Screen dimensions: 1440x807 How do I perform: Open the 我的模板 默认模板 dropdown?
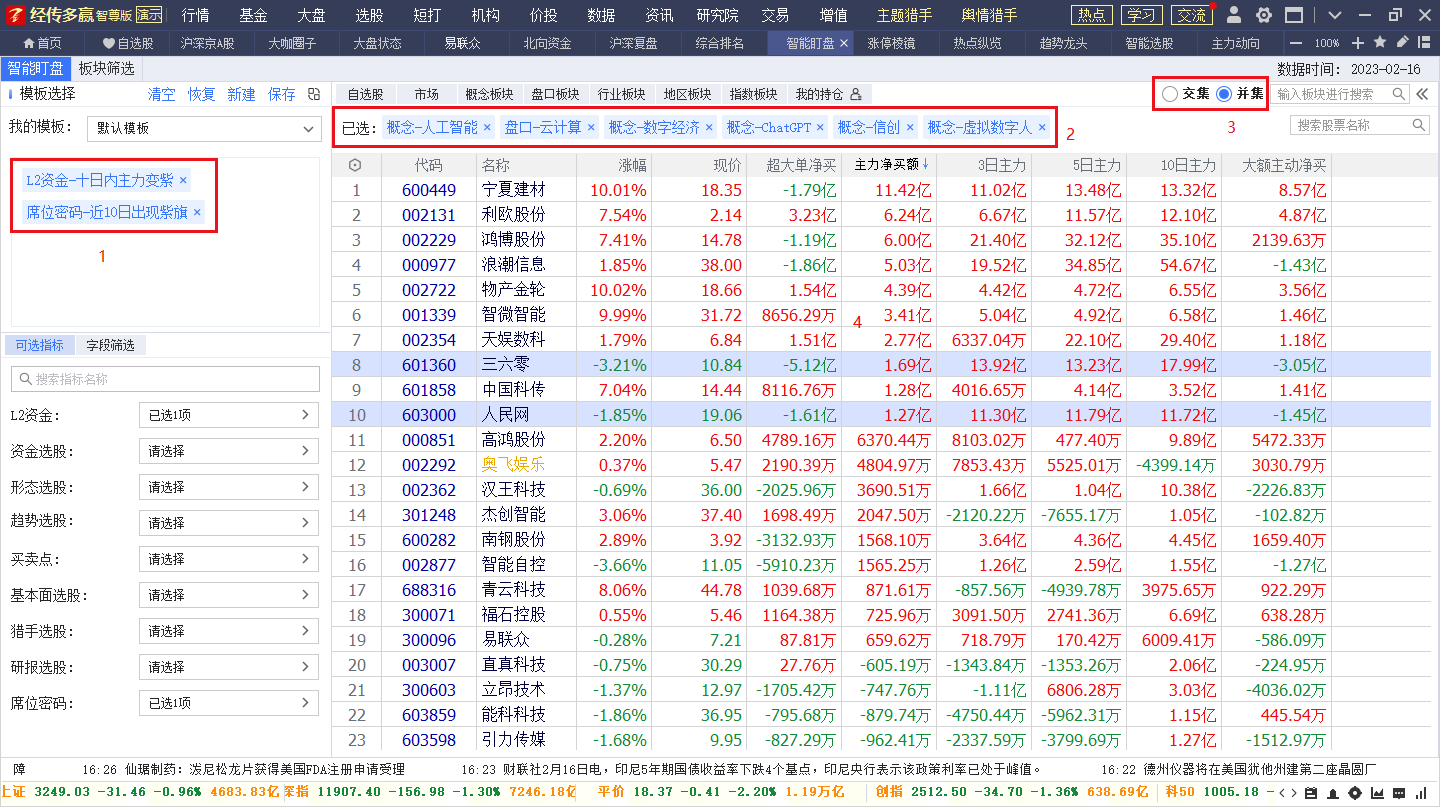(x=204, y=128)
